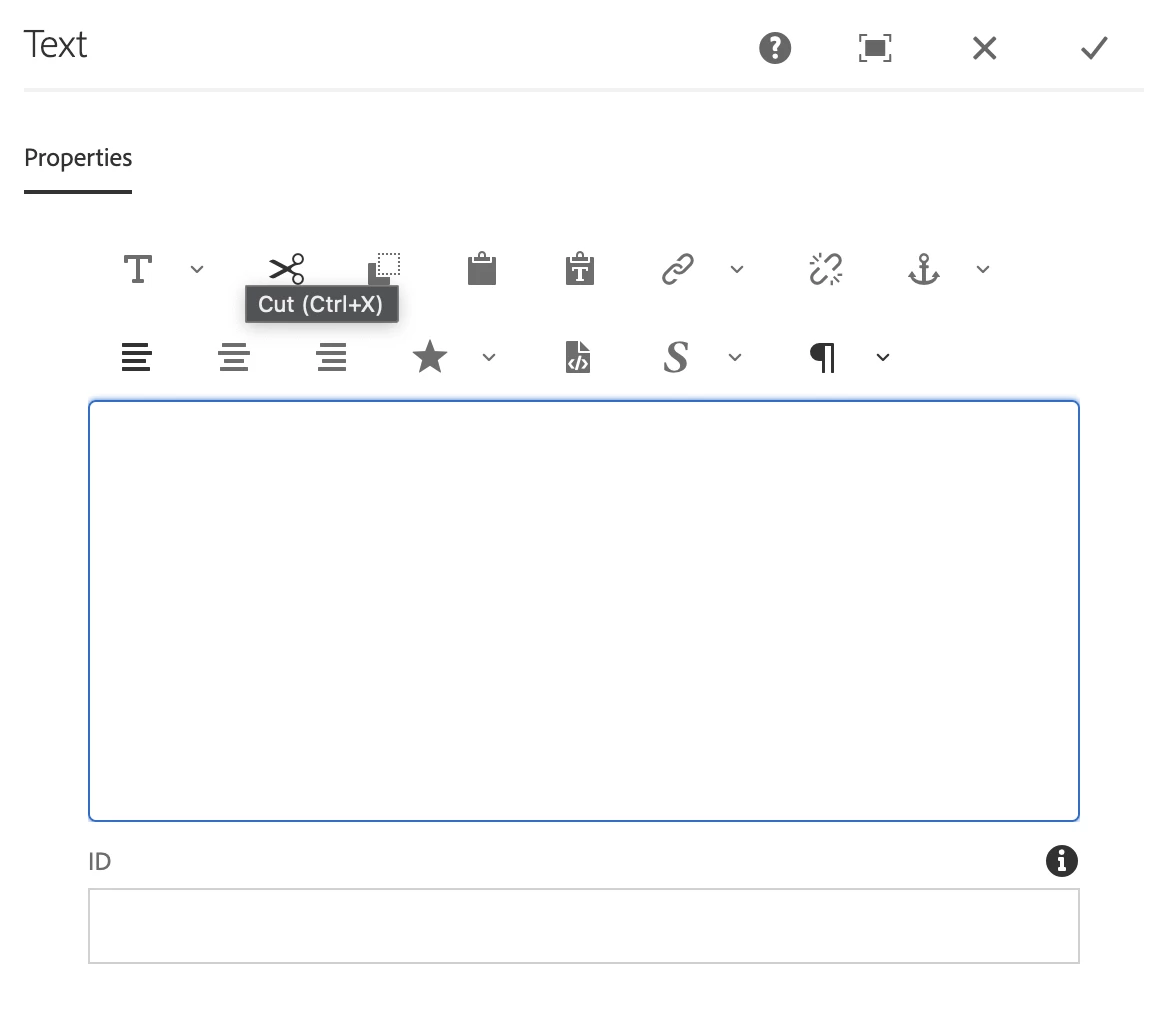Open paragraph formats pilcrow icon
The image size is (1158, 1032).
823,358
